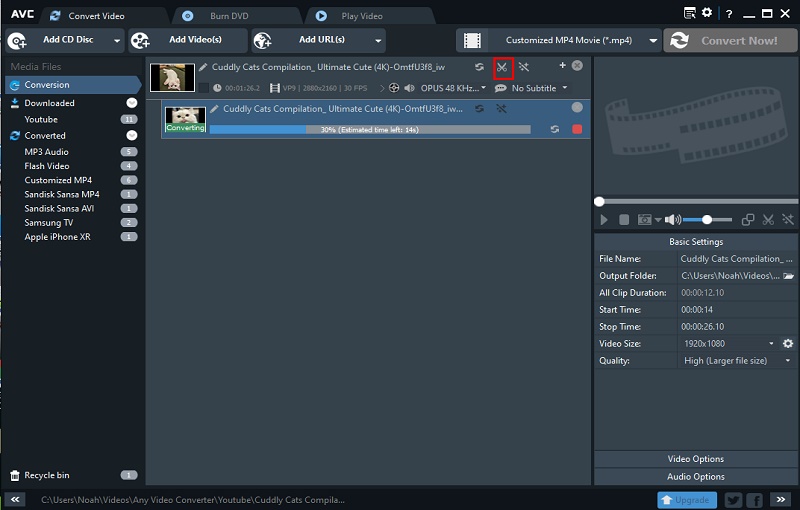Open the Add CD Disc dropdown arrow
This screenshot has width=800, height=510.
point(117,41)
